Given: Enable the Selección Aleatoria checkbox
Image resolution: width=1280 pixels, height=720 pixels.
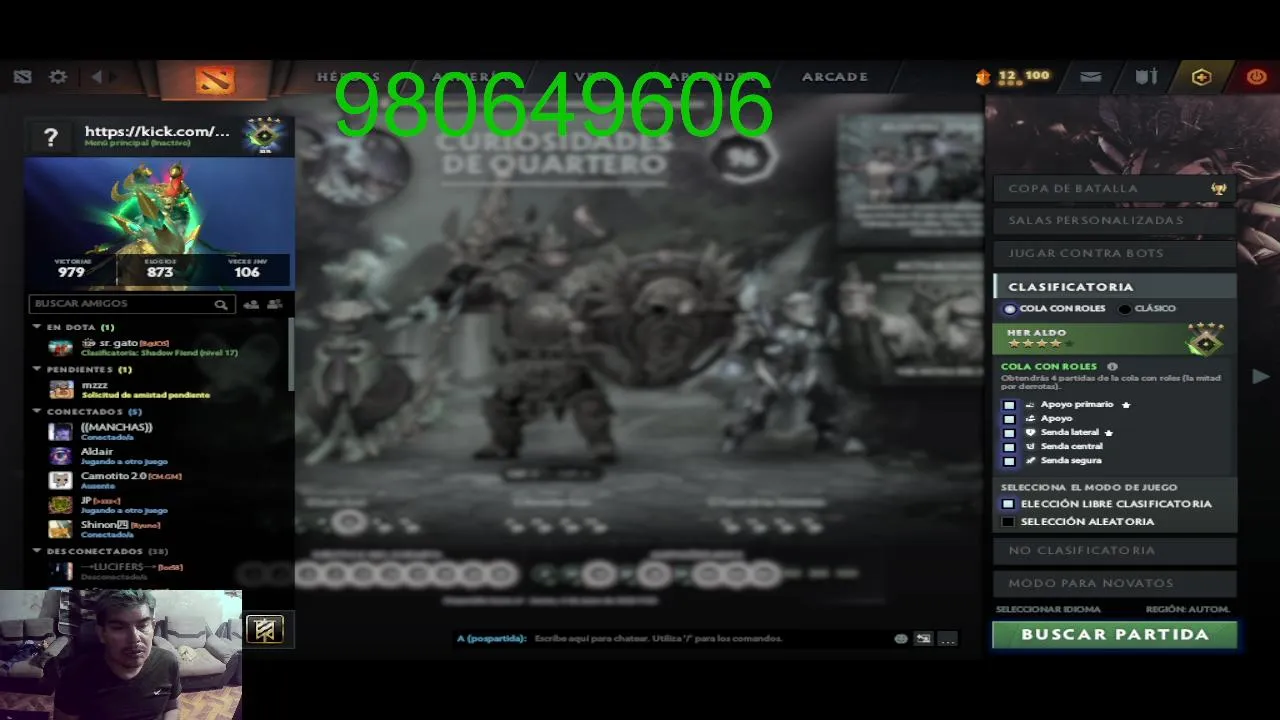Looking at the screenshot, I should [x=1008, y=522].
